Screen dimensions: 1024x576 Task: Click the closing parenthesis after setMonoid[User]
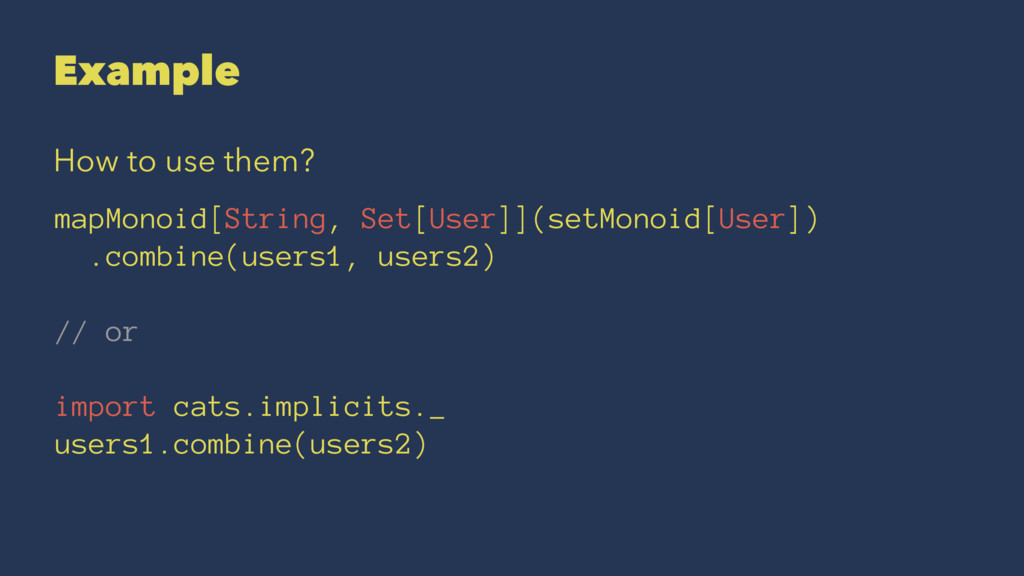(x=812, y=219)
